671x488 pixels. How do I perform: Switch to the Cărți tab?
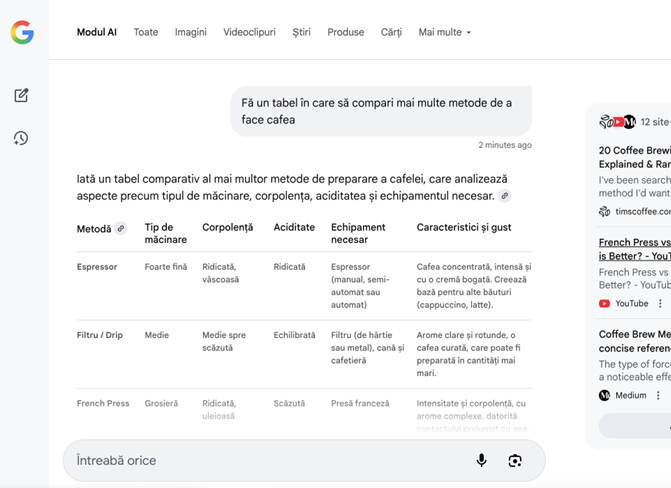point(391,32)
